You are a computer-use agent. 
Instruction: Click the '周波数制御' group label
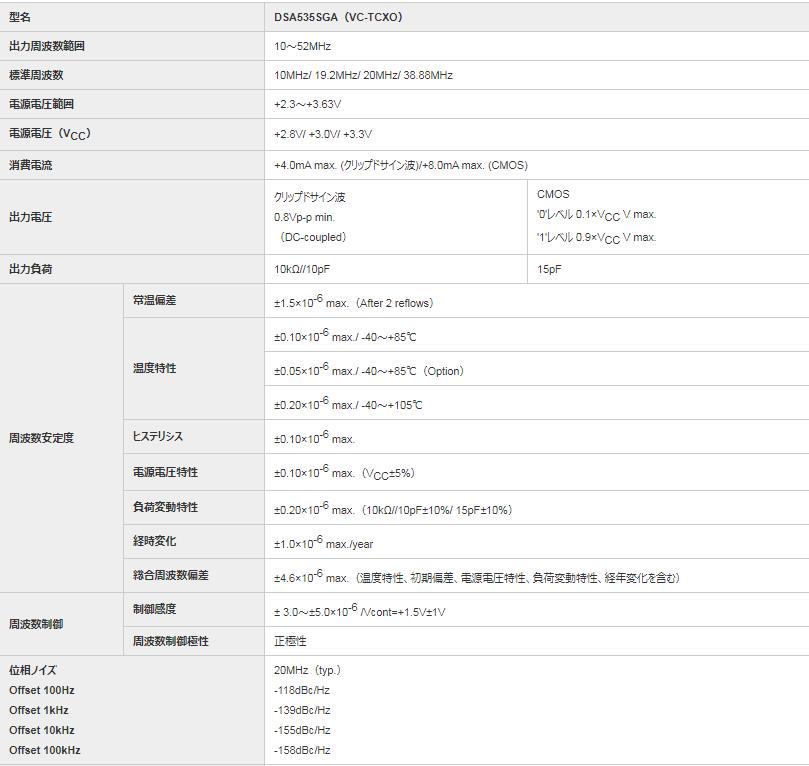(x=36, y=624)
